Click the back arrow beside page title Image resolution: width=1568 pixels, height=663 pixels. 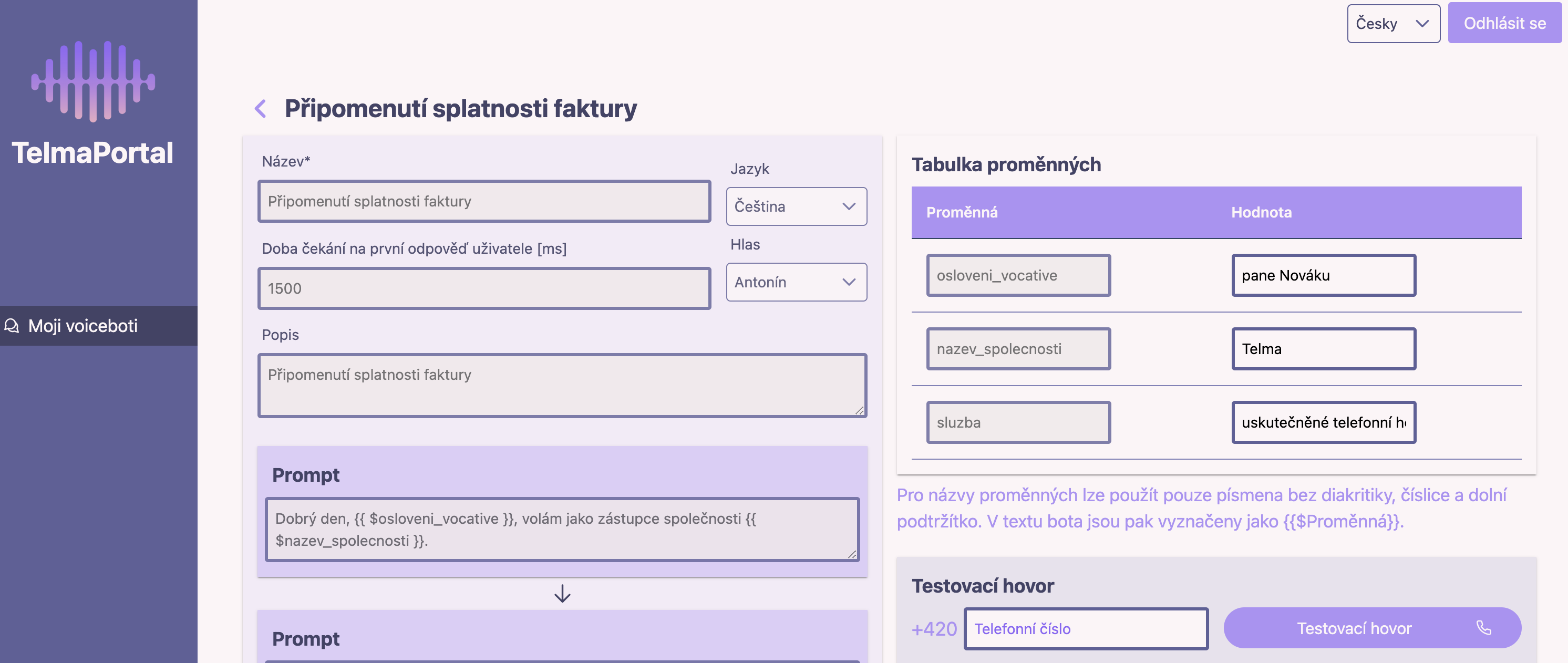tap(261, 109)
